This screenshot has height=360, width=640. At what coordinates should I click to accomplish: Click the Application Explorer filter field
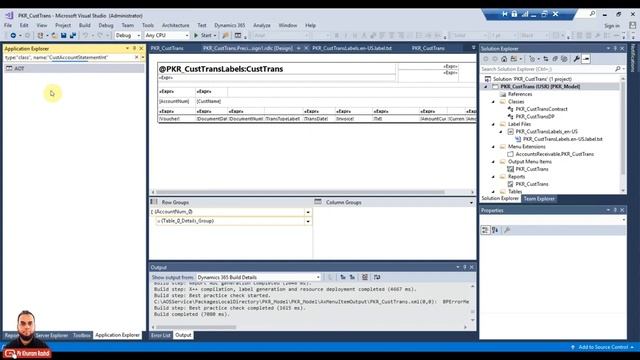(69, 58)
